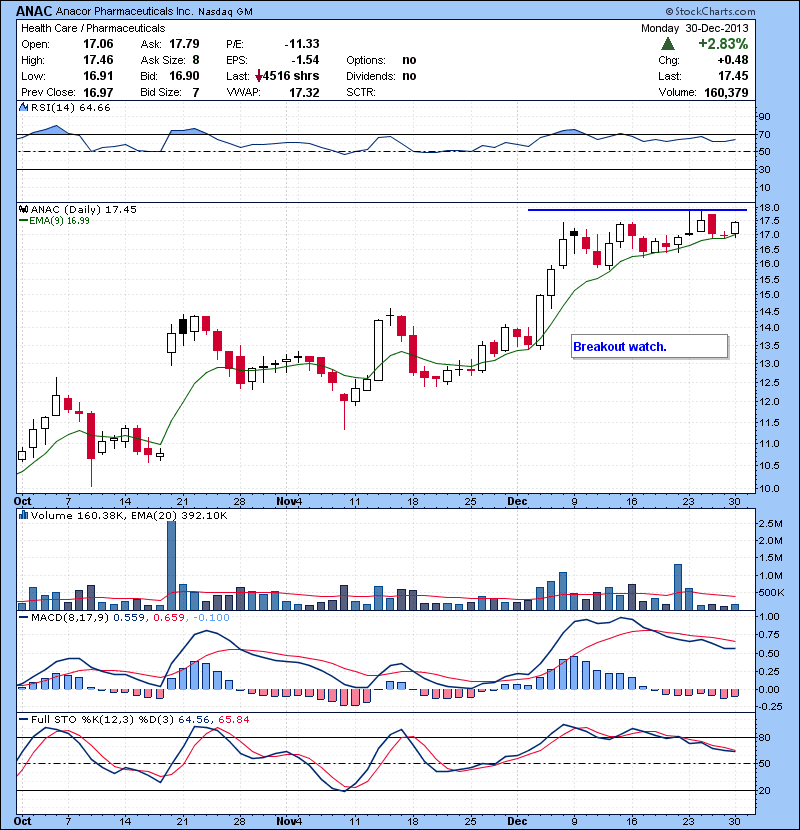Select the 'Breakout watch.' annotation box
This screenshot has width=800, height=830.
650,347
